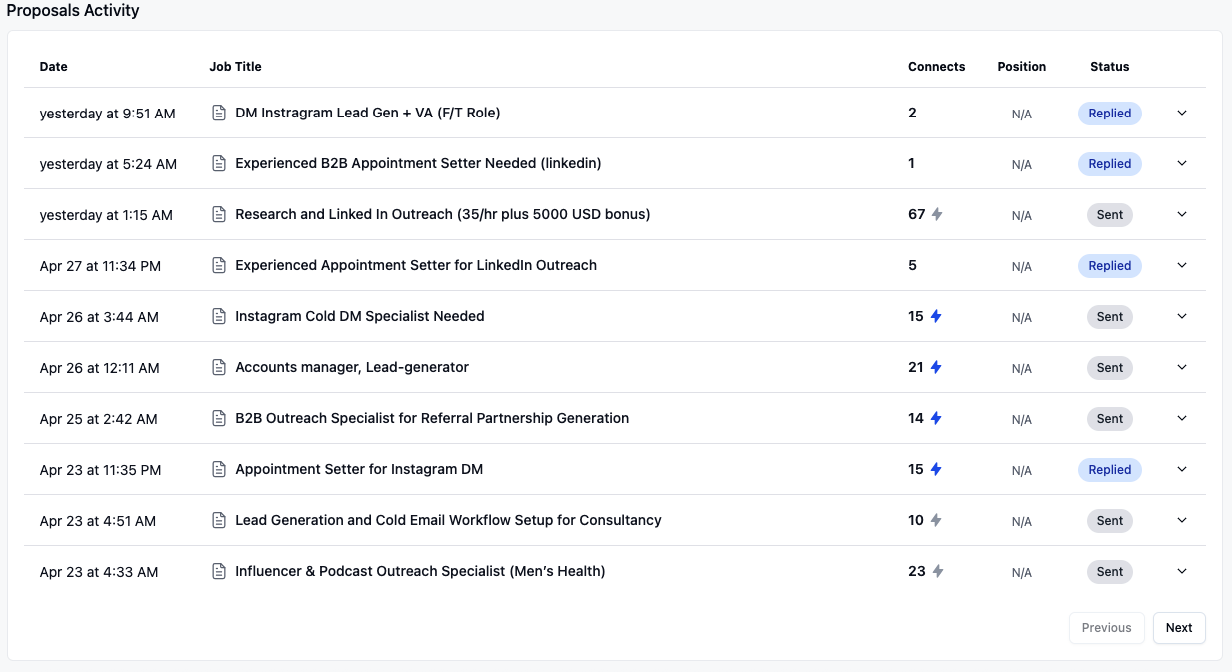This screenshot has width=1232, height=672.
Task: Click the Previous page button
Action: click(1106, 628)
